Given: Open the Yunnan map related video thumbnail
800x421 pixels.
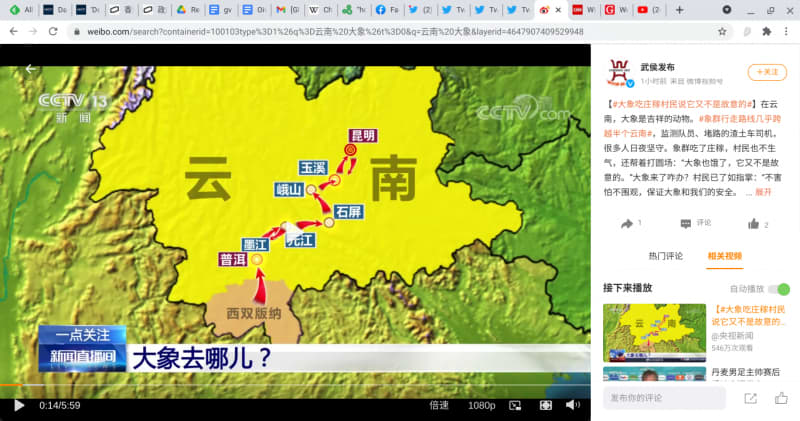Looking at the screenshot, I should tap(654, 333).
